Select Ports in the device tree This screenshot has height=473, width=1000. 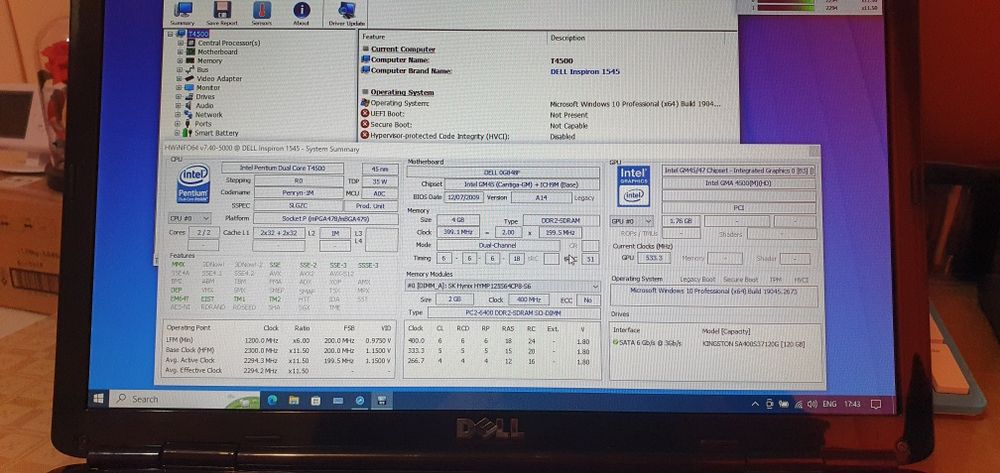pyautogui.click(x=203, y=124)
